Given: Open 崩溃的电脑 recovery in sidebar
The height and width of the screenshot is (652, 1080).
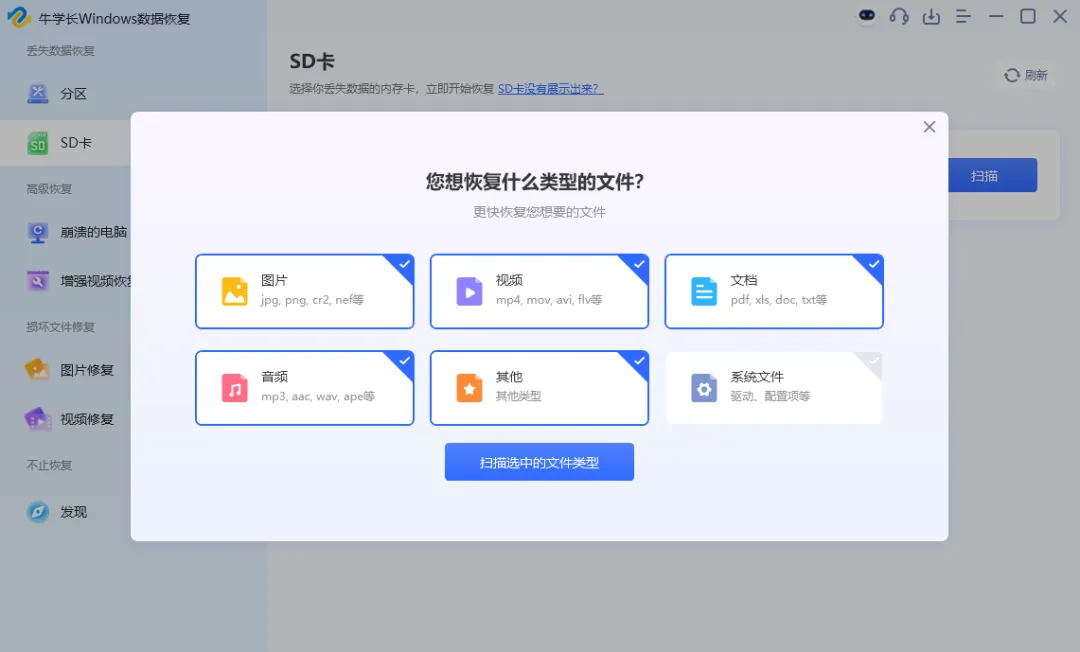Looking at the screenshot, I should click(x=65, y=232).
